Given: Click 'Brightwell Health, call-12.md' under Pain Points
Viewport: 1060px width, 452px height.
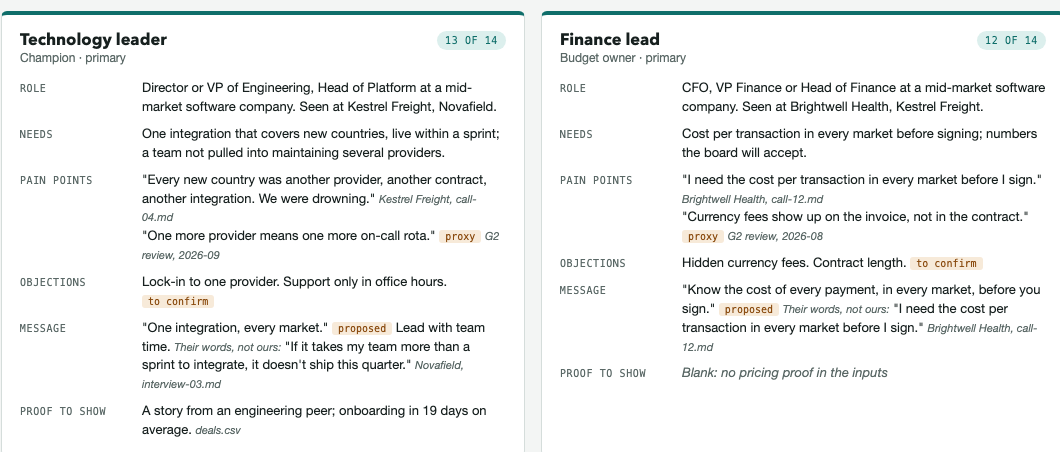Looking at the screenshot, I should [752, 199].
